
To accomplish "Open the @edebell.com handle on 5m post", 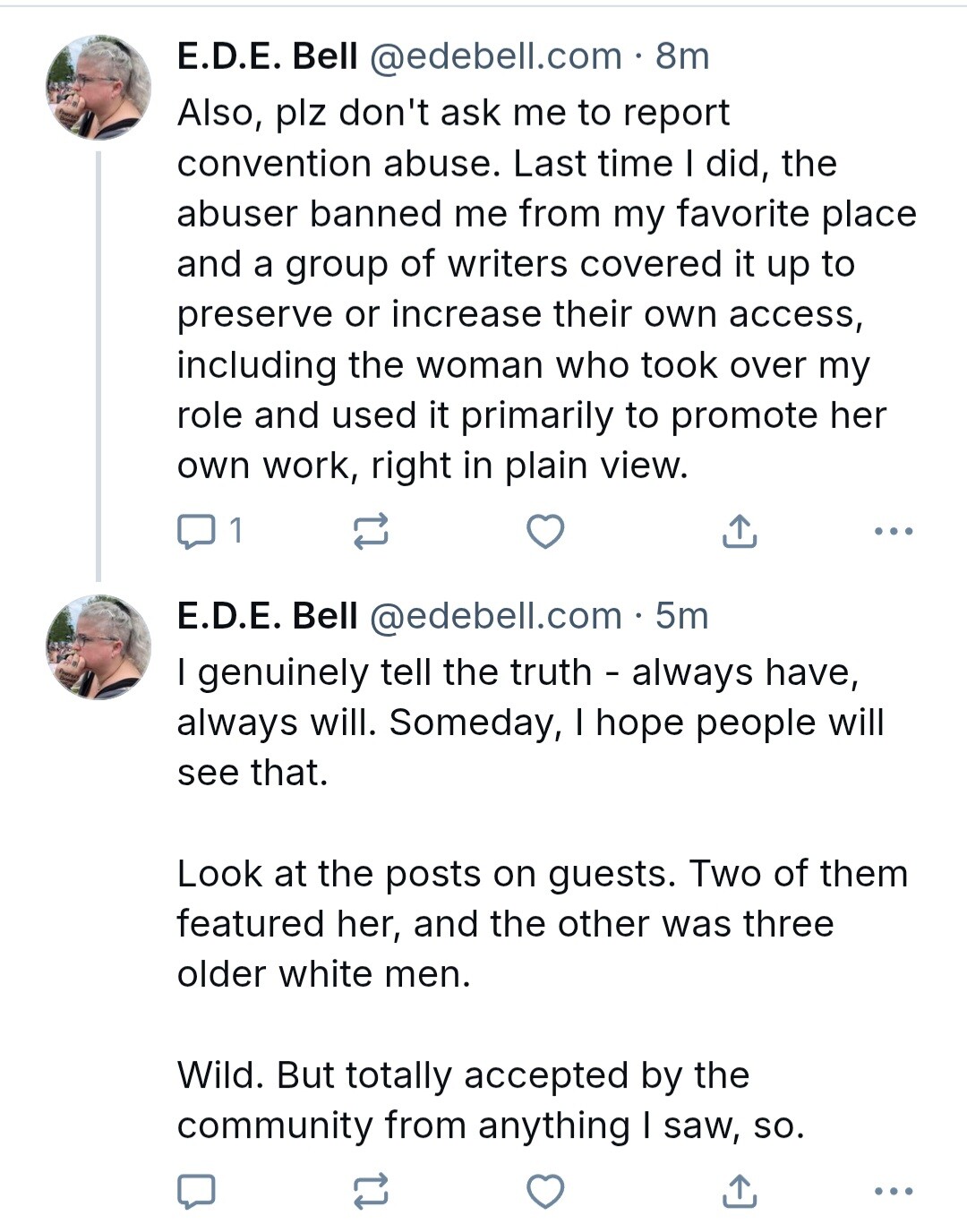I will pos(495,616).
